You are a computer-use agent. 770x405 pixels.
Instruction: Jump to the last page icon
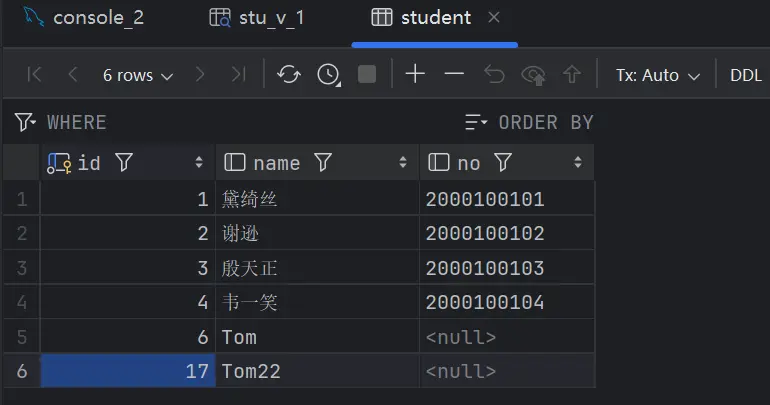238,75
